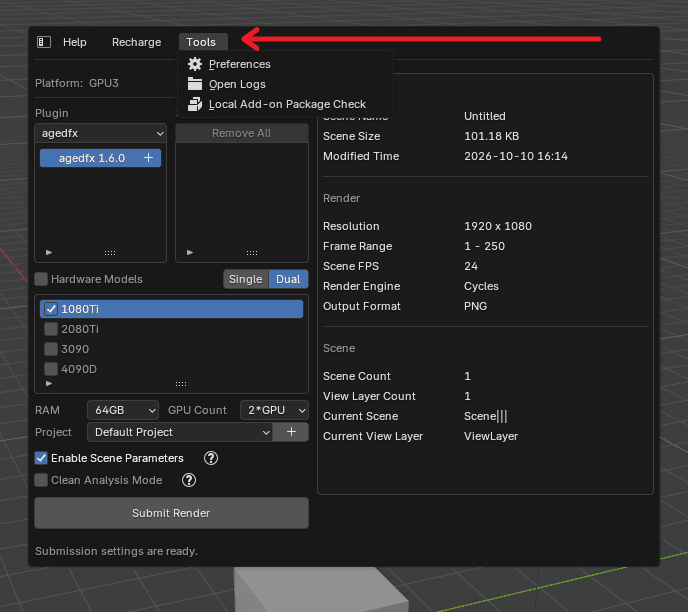Open the GPU Count 2*GPU dropdown
Viewport: 688px width, 612px height.
coord(274,410)
